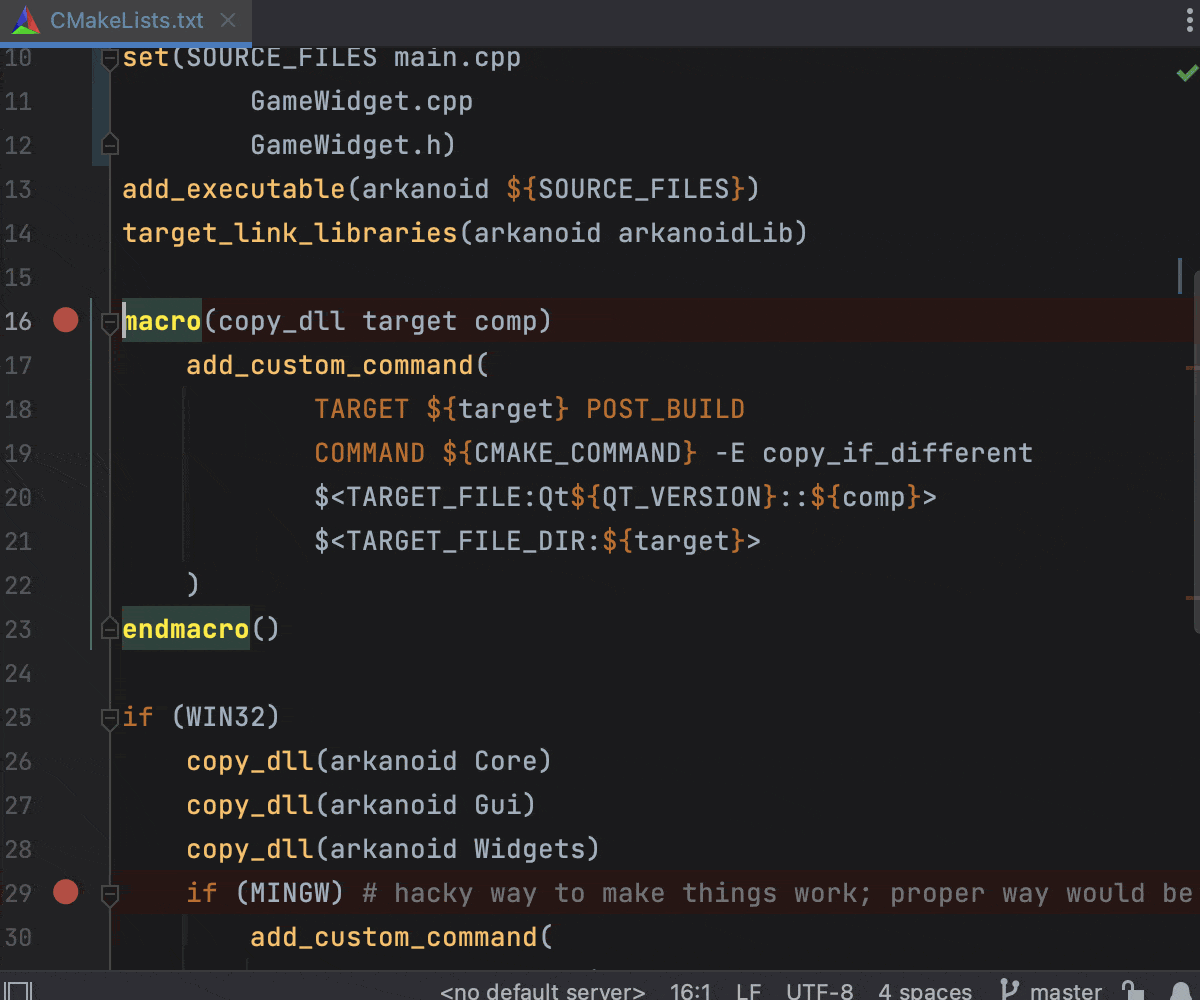Image resolution: width=1200 pixels, height=1000 pixels.
Task: Remove the breakpoint on line 16
Action: pos(66,321)
